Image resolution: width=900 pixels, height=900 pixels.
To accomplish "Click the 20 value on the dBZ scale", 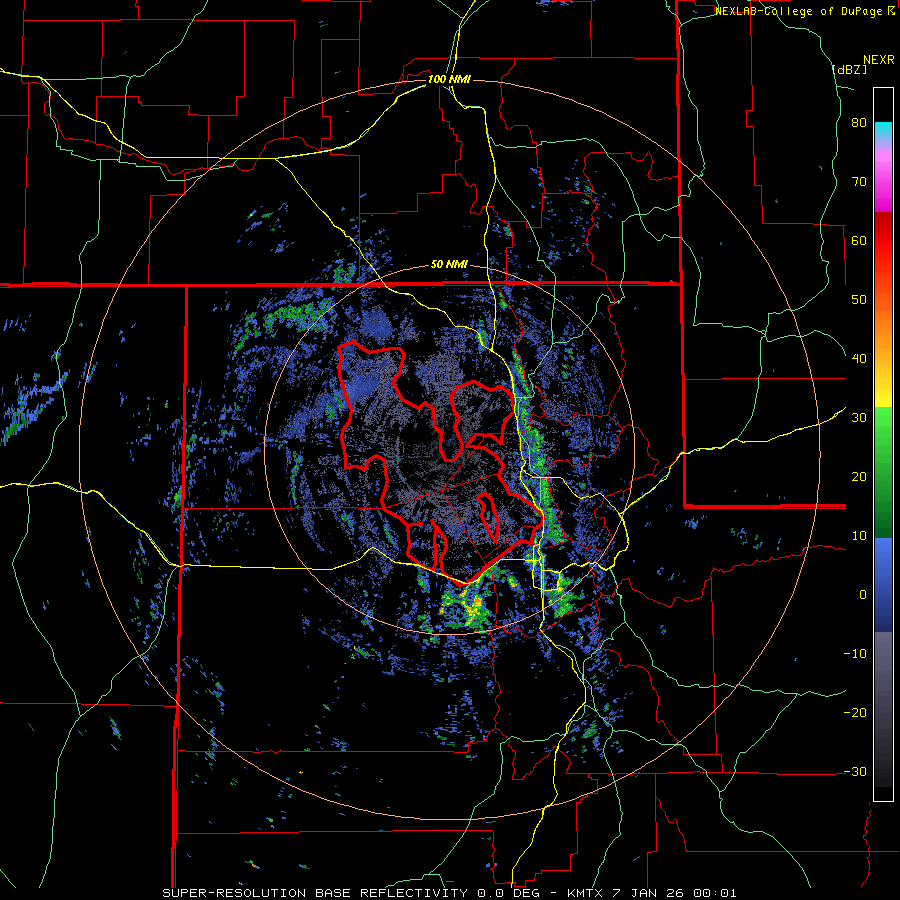I will (859, 477).
